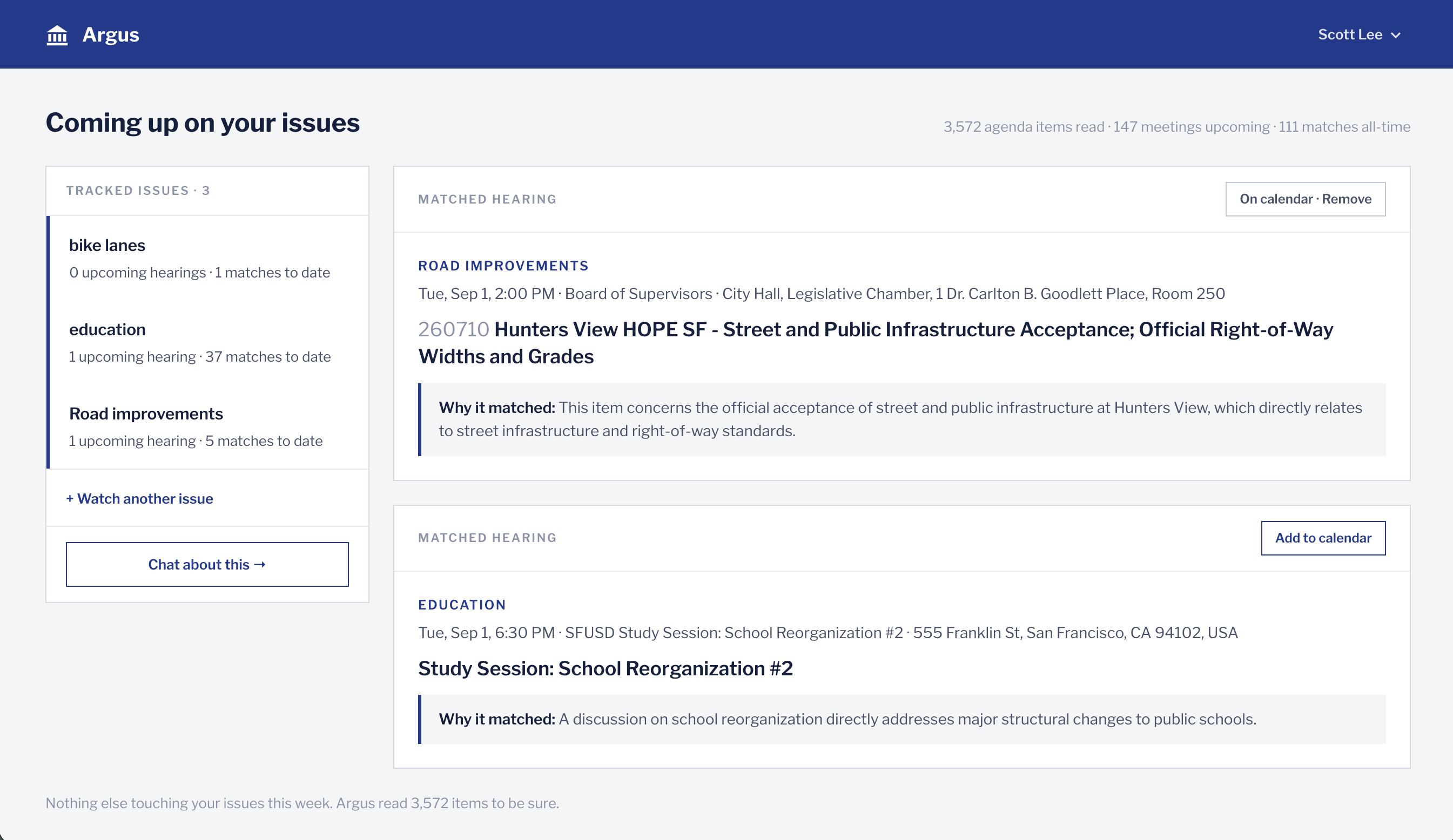
Task: Click the ROAD IMPROVEMENTS category label
Action: click(503, 266)
